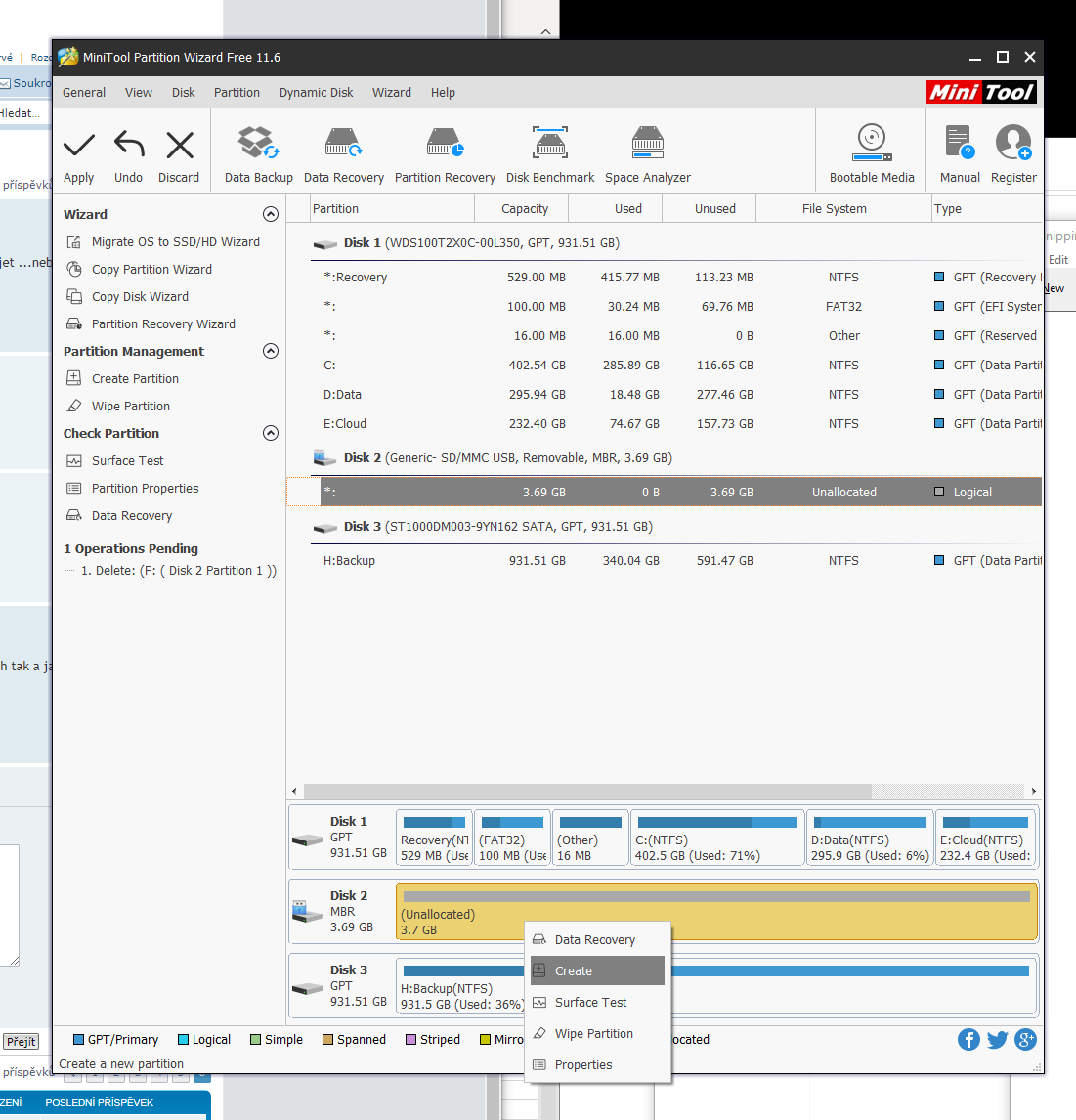This screenshot has height=1120, width=1076.
Task: Collapse the Partition Management section
Action: tap(271, 352)
